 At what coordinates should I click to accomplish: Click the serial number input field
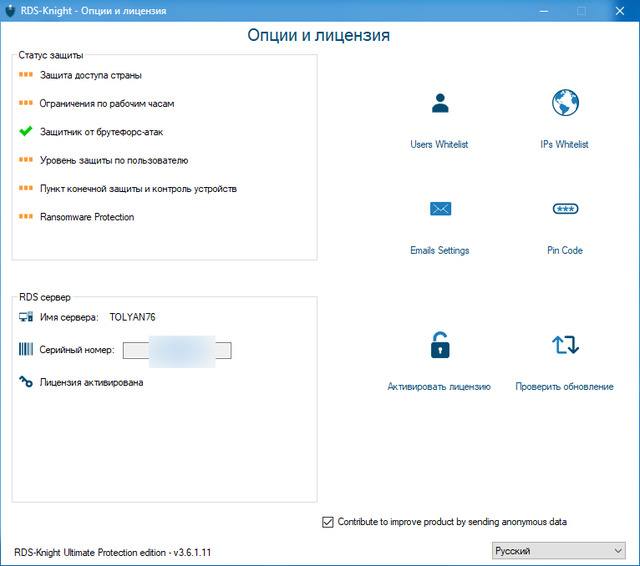(x=177, y=350)
